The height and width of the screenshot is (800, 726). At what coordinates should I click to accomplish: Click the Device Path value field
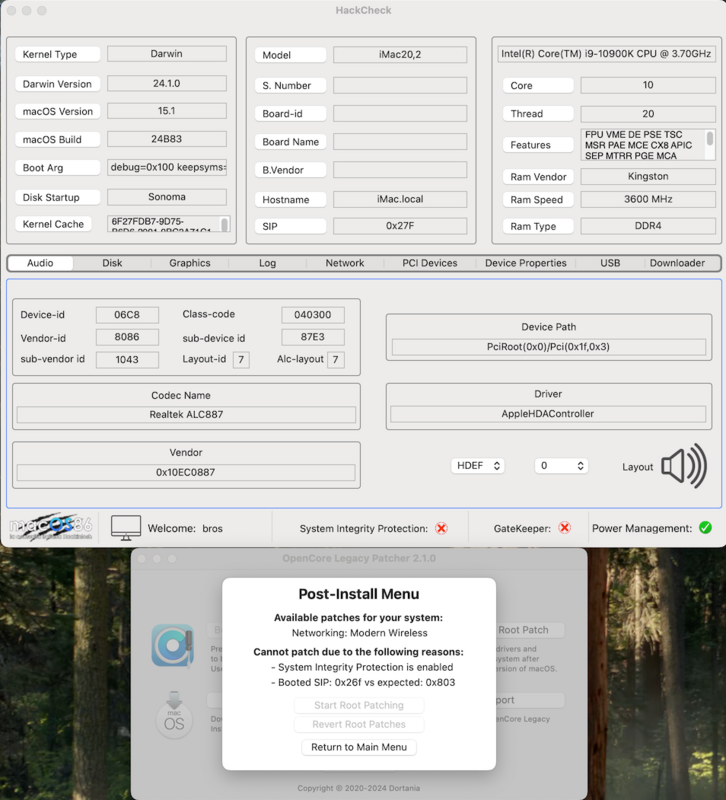(x=548, y=347)
